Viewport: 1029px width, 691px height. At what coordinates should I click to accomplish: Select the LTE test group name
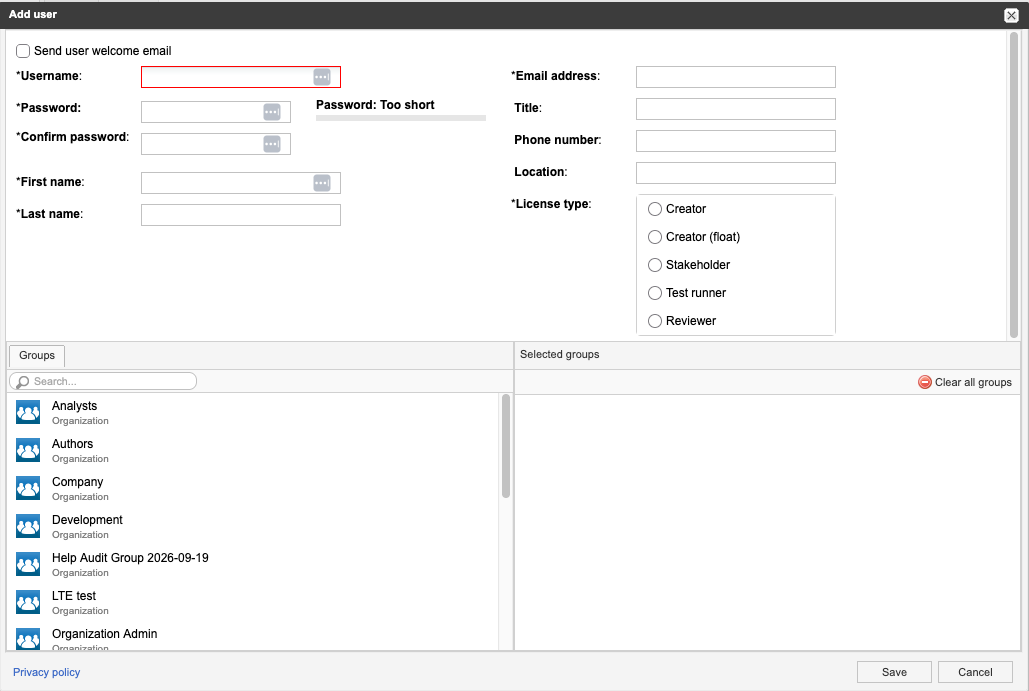pyautogui.click(x=74, y=596)
